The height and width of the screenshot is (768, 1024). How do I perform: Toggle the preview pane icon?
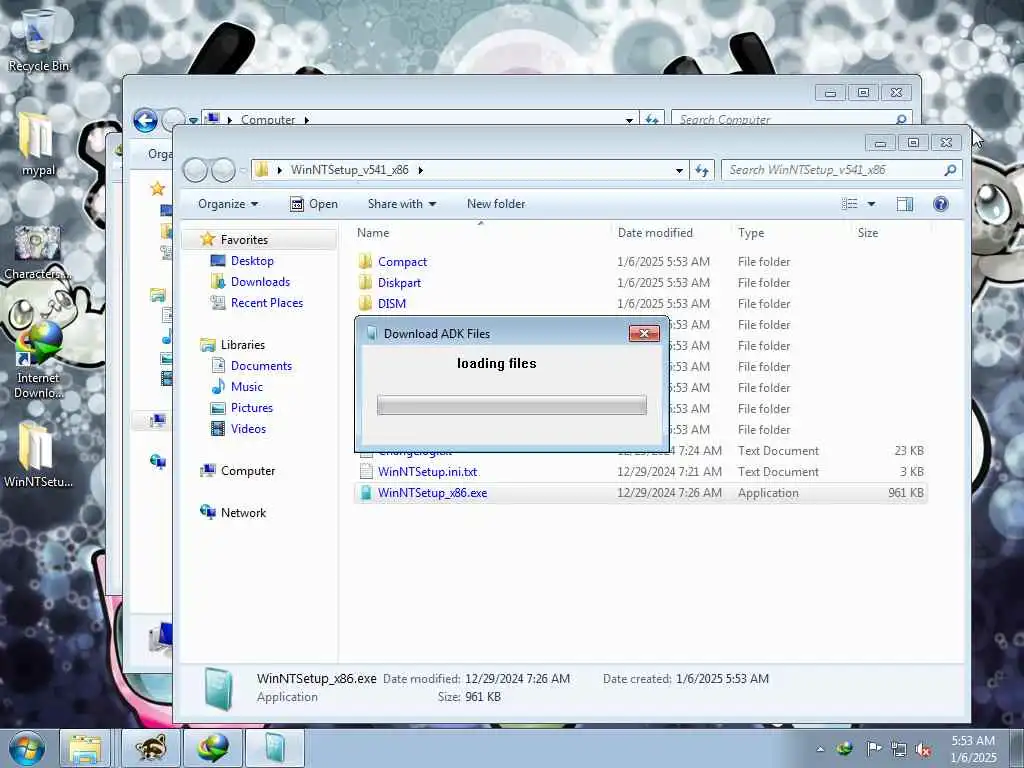coord(904,204)
